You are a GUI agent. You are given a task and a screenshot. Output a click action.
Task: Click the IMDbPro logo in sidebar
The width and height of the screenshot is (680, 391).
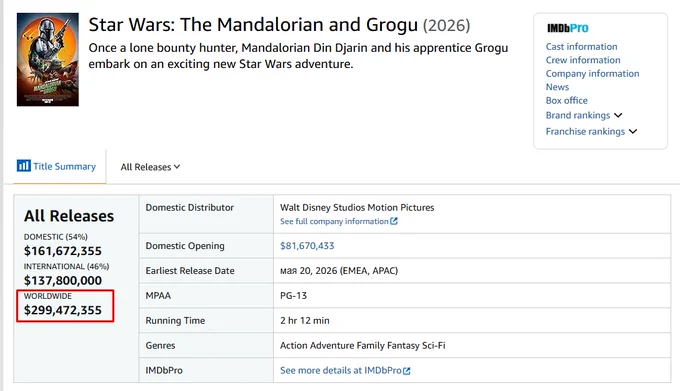[567, 28]
